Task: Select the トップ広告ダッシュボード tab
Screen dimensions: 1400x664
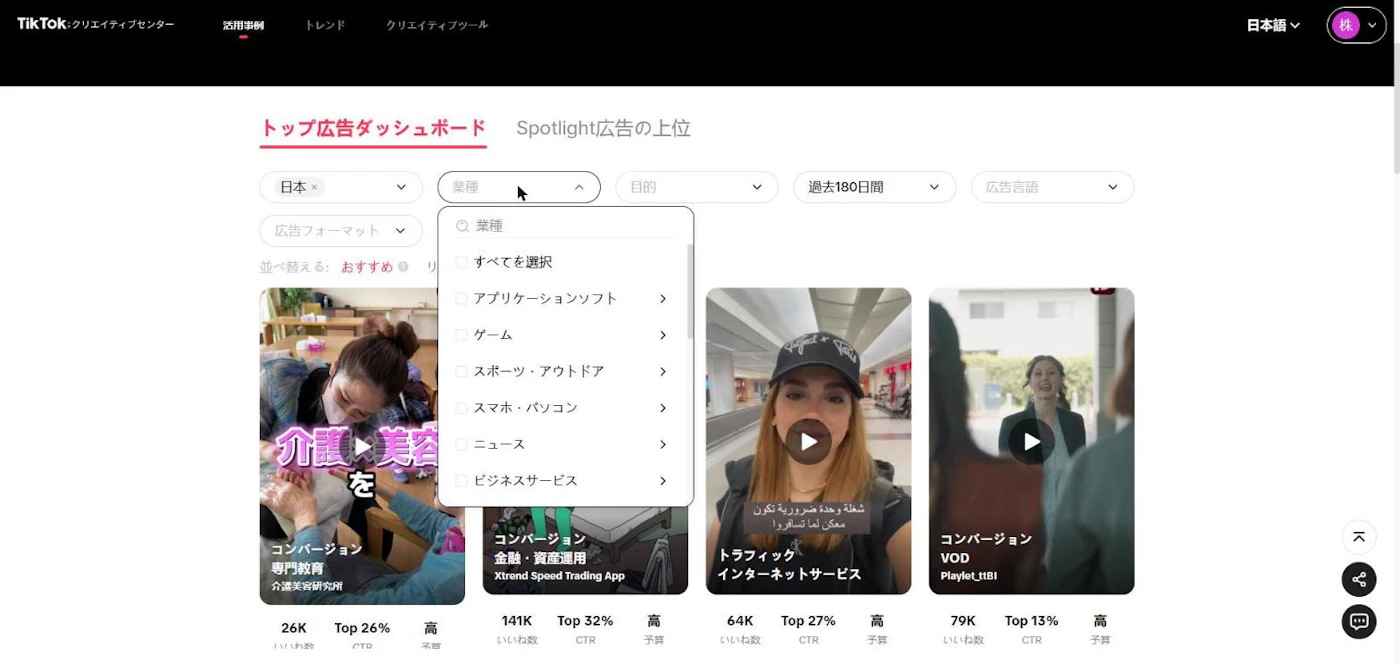Action: click(373, 128)
